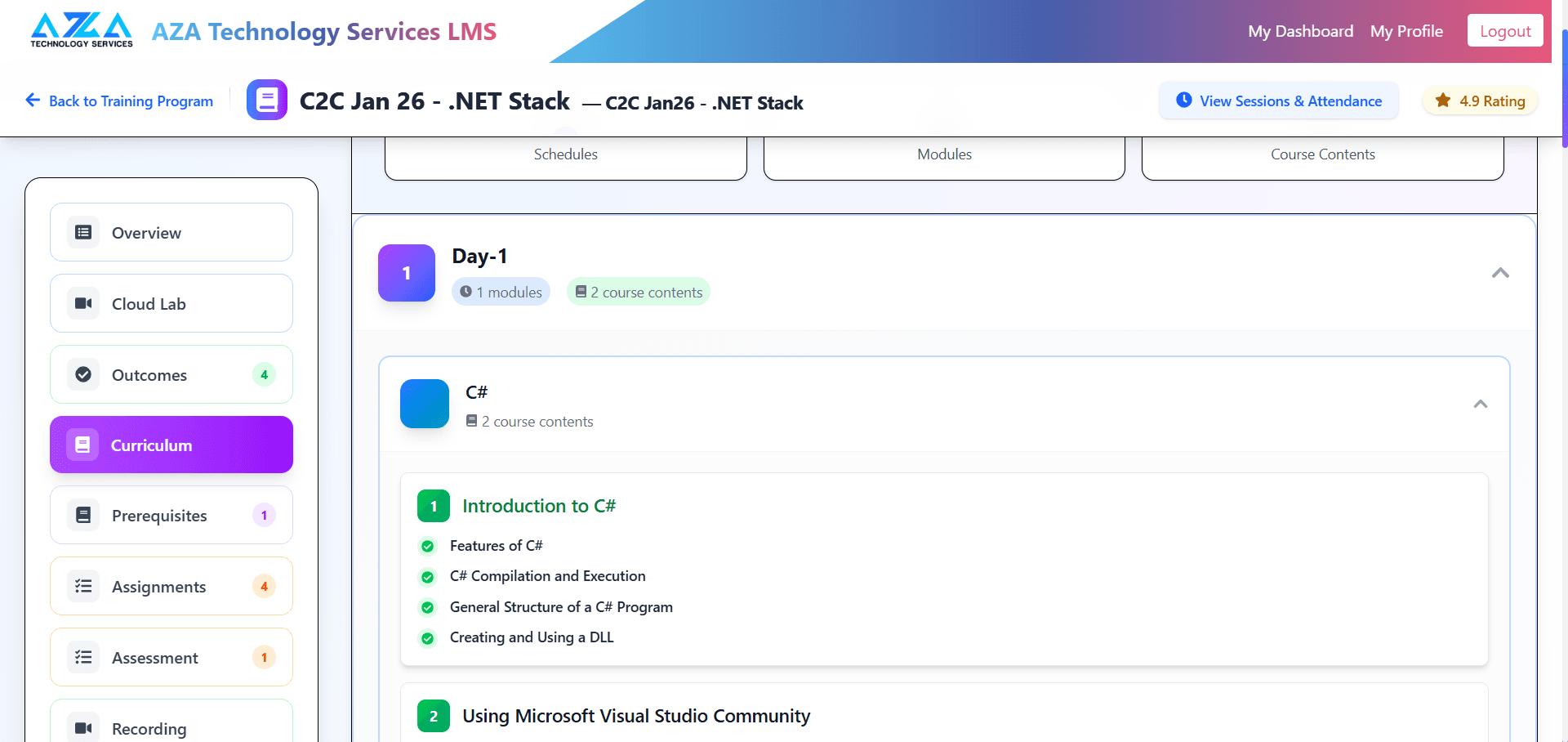
Task: Open the Recording sidebar section
Action: tap(171, 721)
